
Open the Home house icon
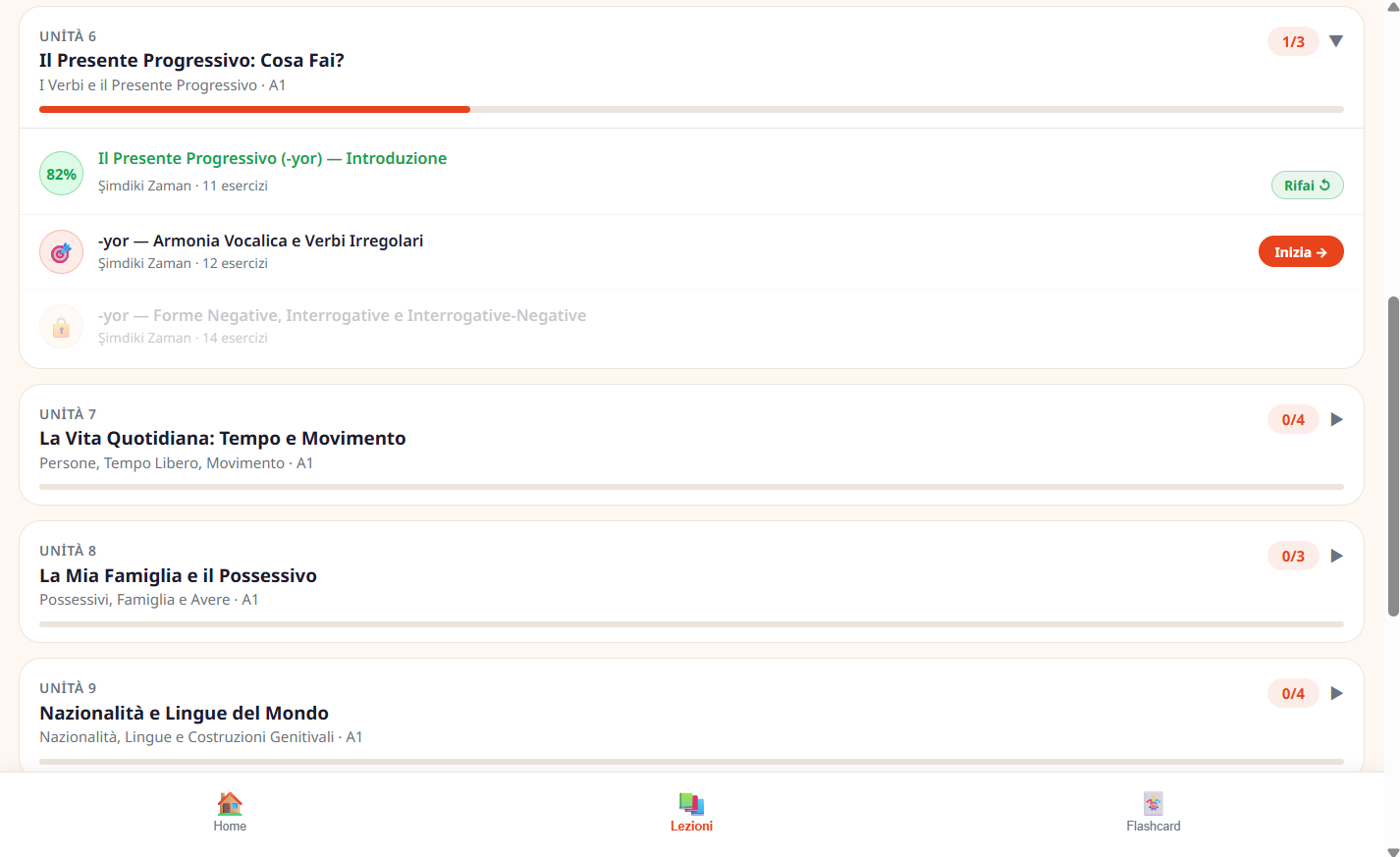coord(230,803)
